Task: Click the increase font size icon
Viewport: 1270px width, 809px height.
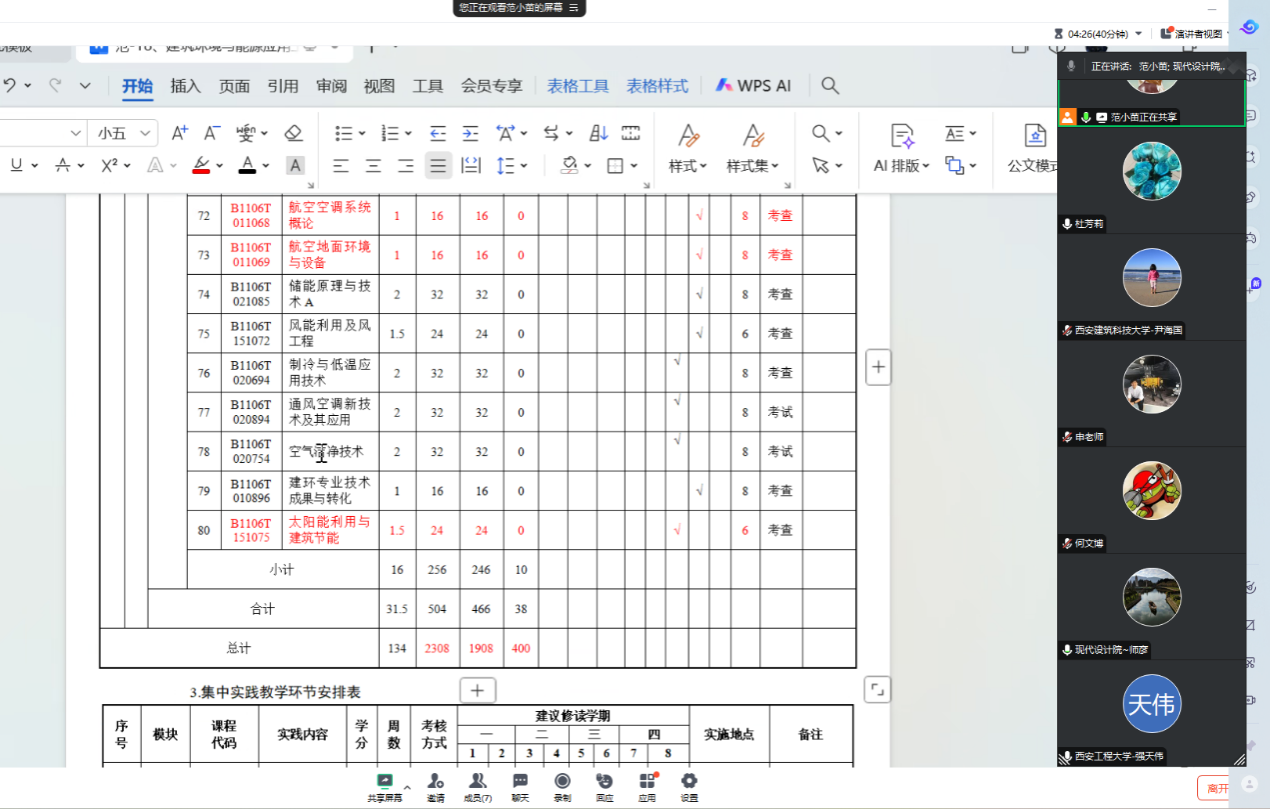Action: (x=179, y=133)
